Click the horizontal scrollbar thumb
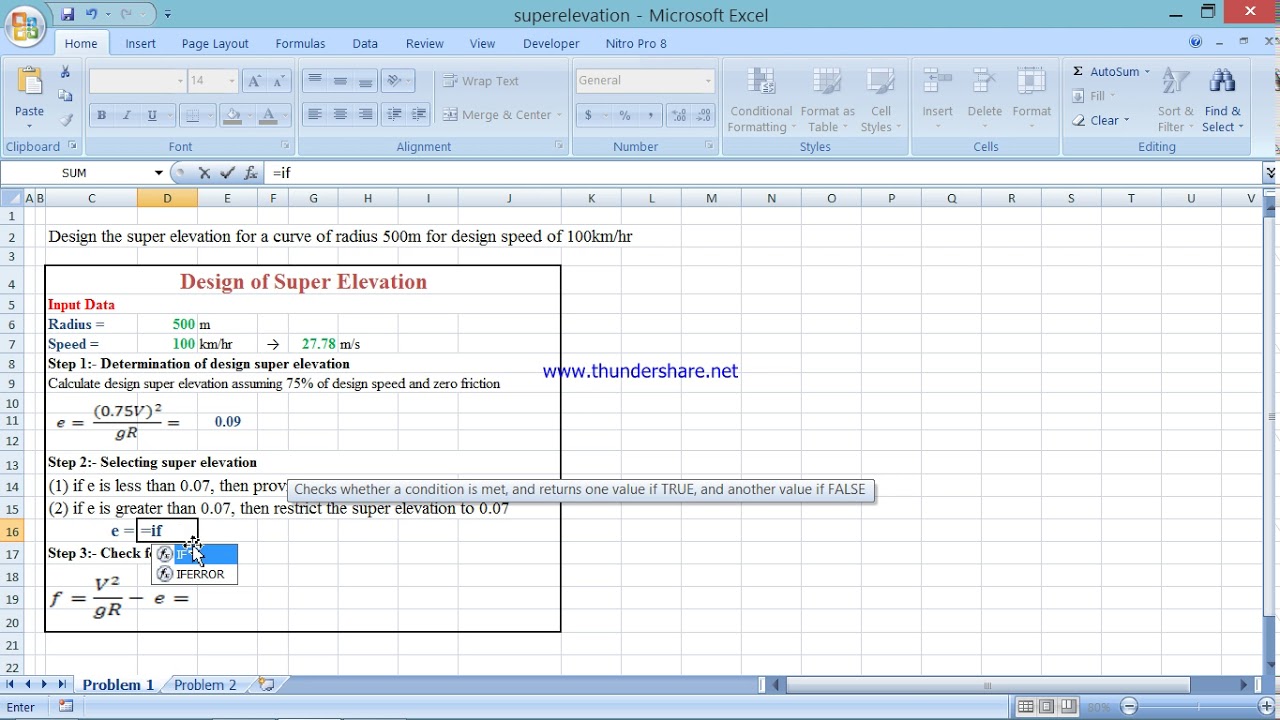 (987, 685)
